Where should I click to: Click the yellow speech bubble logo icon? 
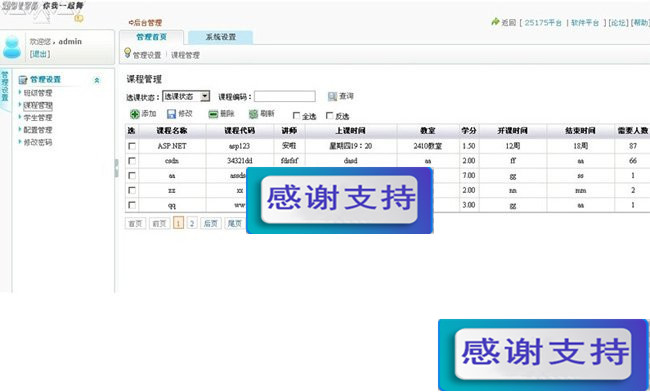[79, 18]
